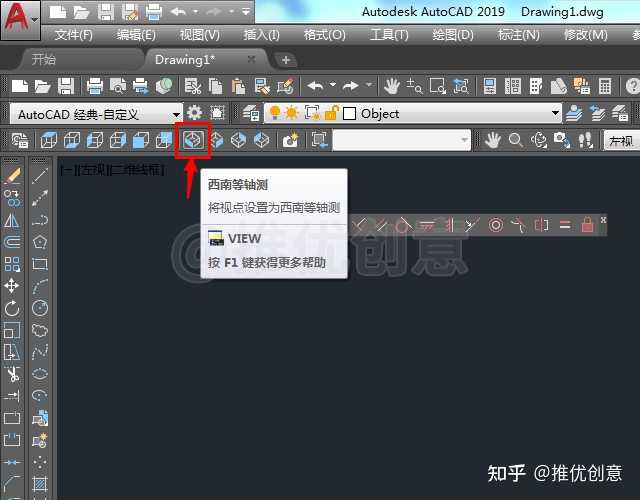Click the Plot printer icon in Standard toolbar

pos(95,86)
